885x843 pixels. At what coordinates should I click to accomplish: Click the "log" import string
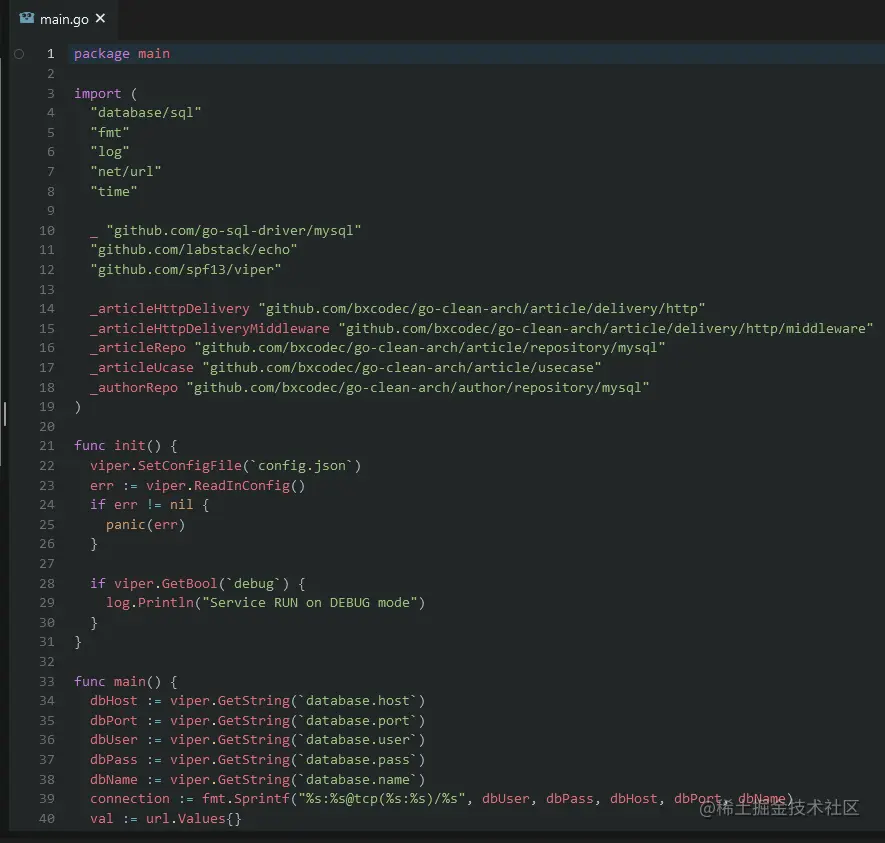109,152
